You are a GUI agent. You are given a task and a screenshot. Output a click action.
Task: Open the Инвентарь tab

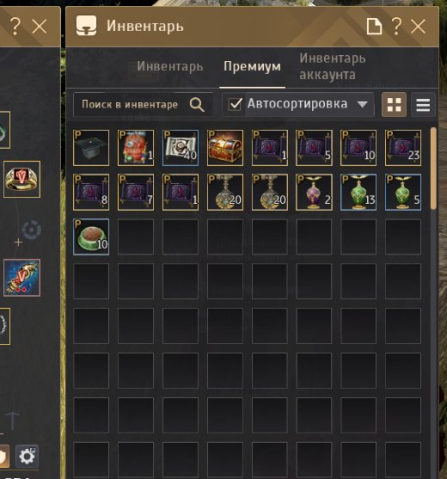(170, 66)
